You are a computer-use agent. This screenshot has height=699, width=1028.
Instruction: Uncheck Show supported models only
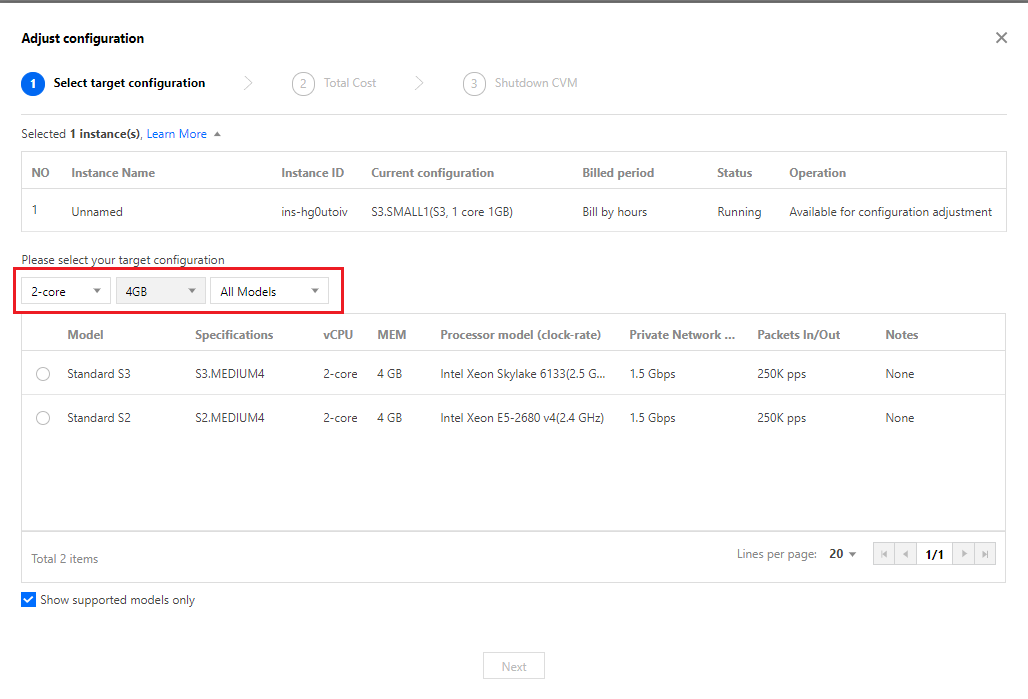[29, 600]
